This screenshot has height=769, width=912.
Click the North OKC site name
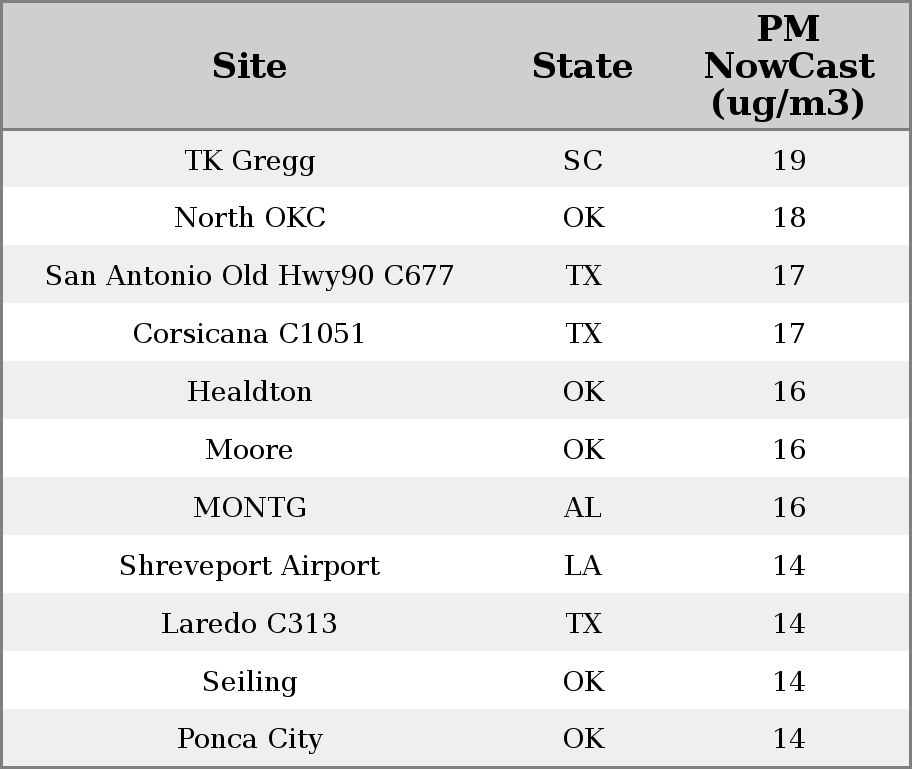pyautogui.click(x=249, y=218)
